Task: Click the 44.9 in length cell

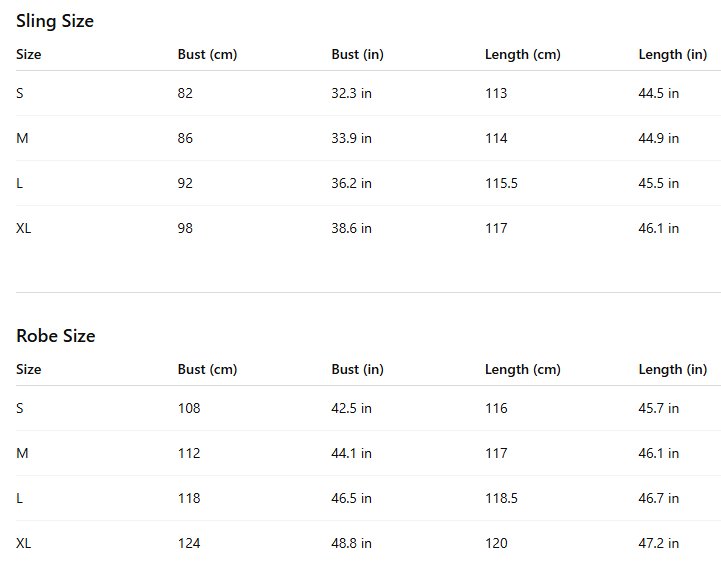Action: (x=658, y=138)
